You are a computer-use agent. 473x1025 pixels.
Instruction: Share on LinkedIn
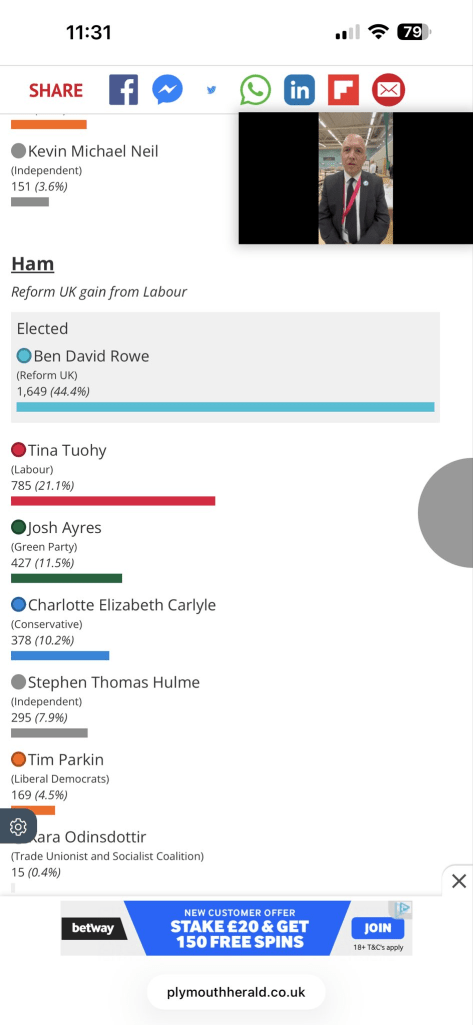click(299, 90)
